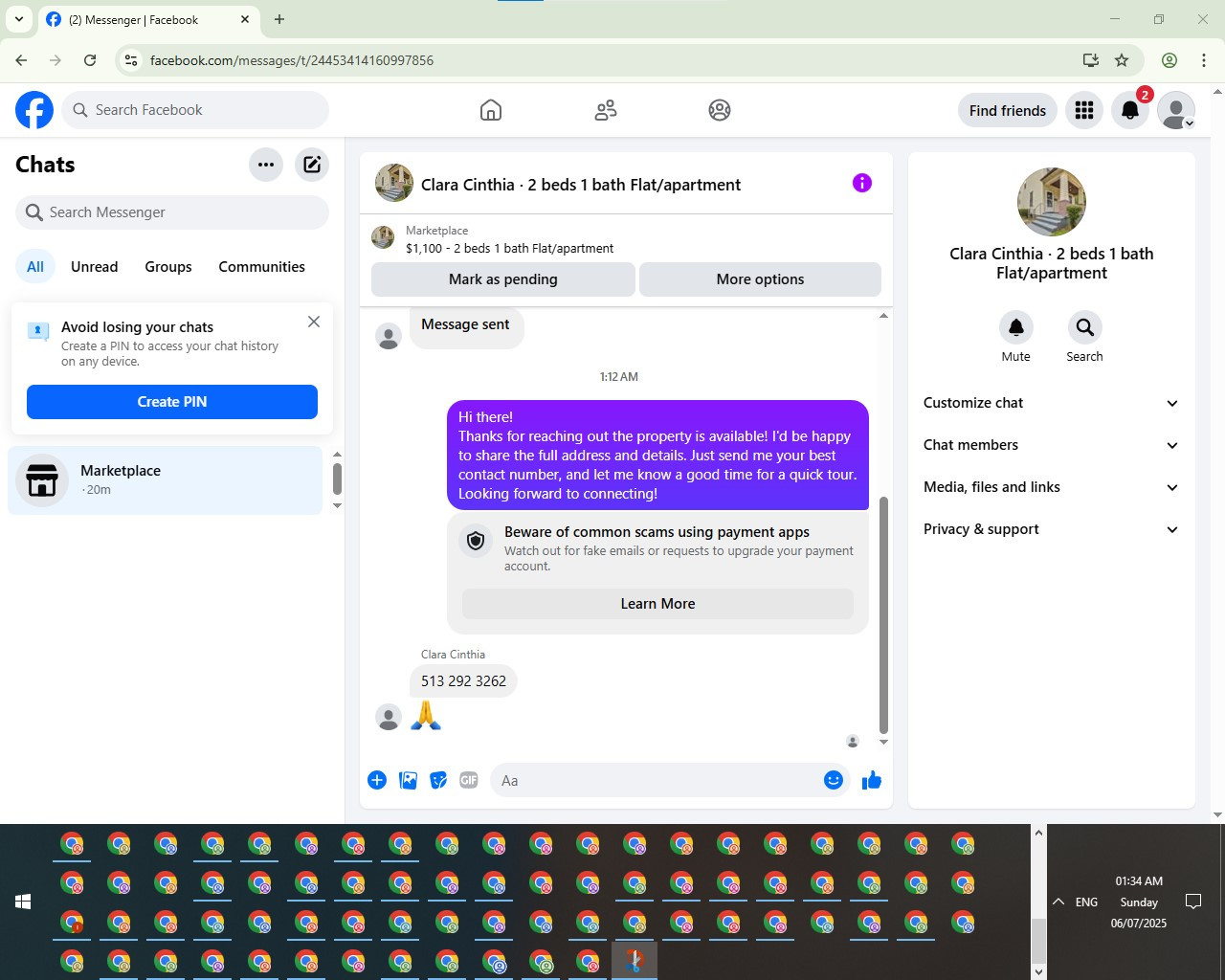
Task: Open the Marketplace chat row
Action: [x=166, y=480]
